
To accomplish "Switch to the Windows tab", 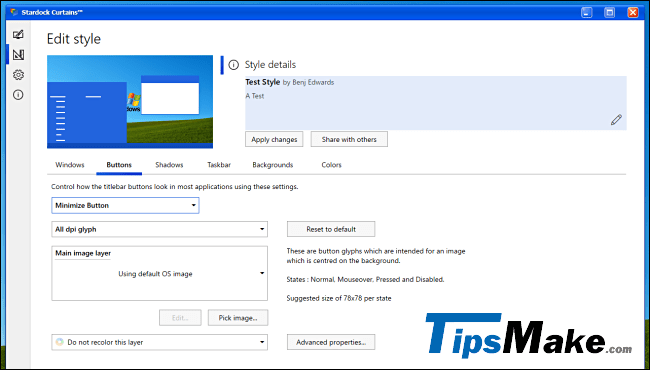I will pos(70,165).
